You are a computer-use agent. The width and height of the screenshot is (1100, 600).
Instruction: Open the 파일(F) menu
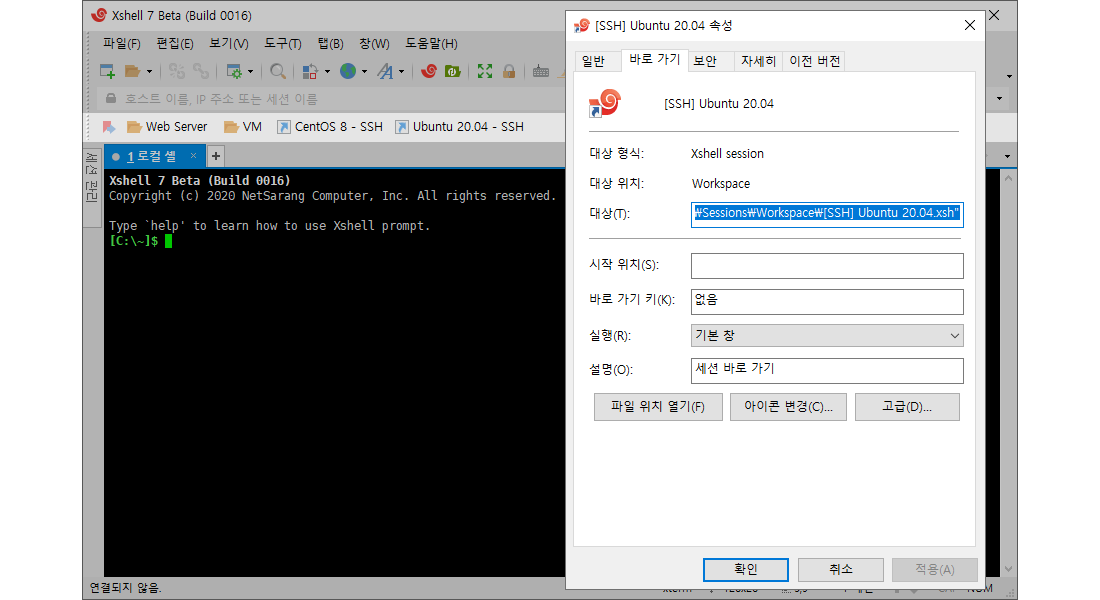coord(121,44)
